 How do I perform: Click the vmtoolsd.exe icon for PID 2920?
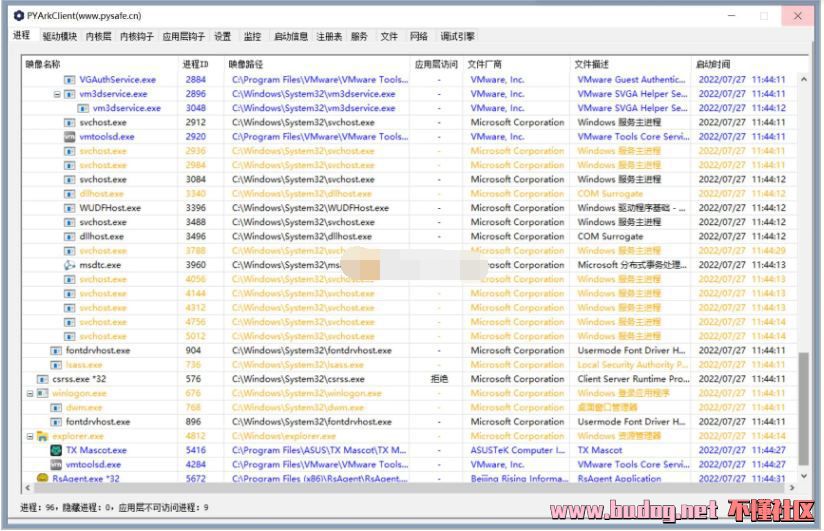pos(70,137)
